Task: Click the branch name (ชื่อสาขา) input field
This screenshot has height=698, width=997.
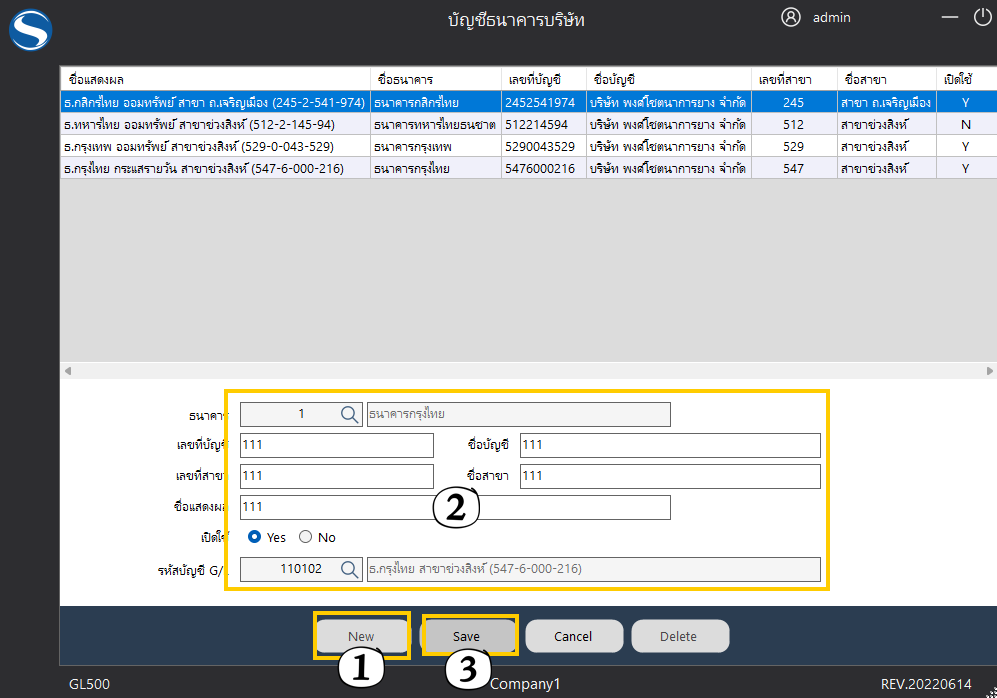Action: [x=669, y=476]
